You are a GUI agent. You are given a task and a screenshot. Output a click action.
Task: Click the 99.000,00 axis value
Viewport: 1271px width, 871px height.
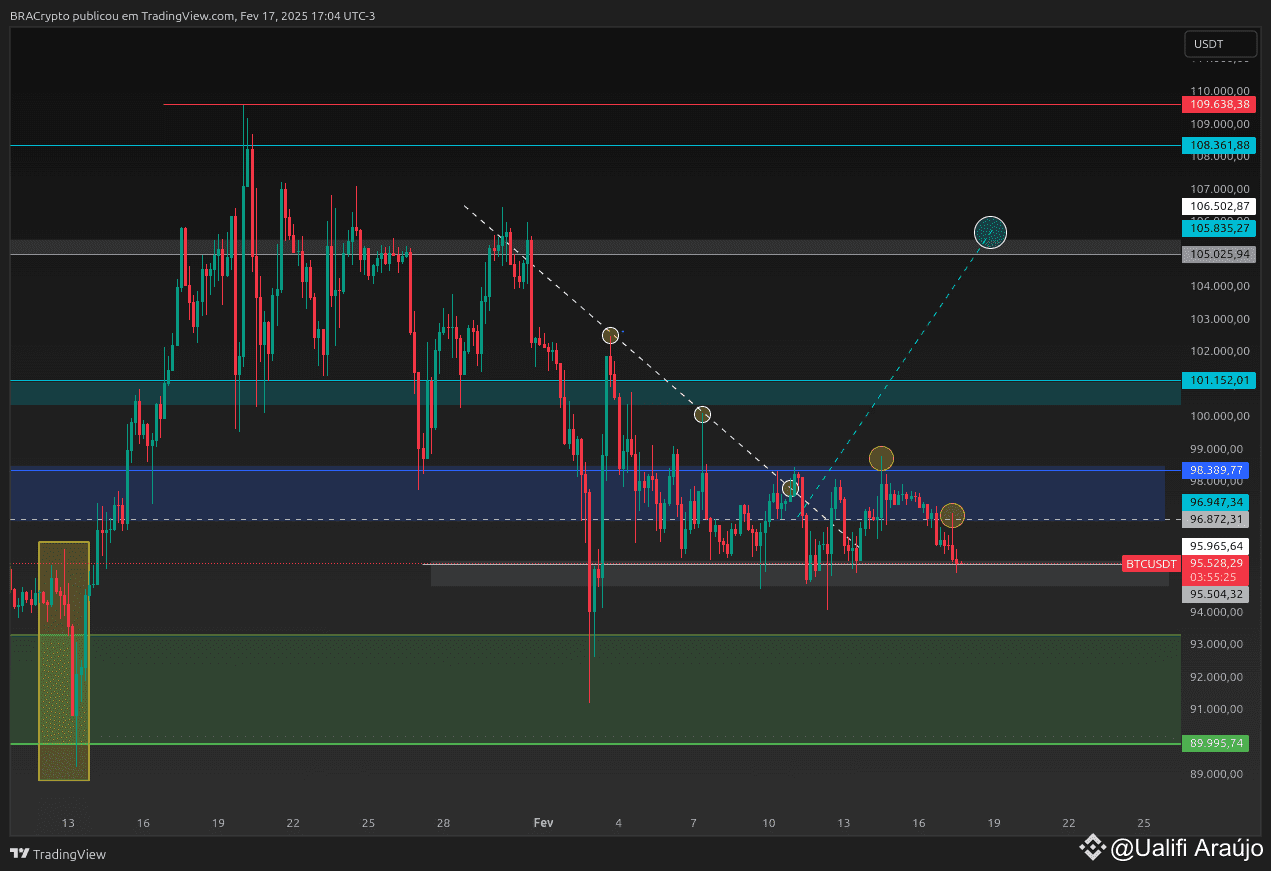pos(1216,449)
